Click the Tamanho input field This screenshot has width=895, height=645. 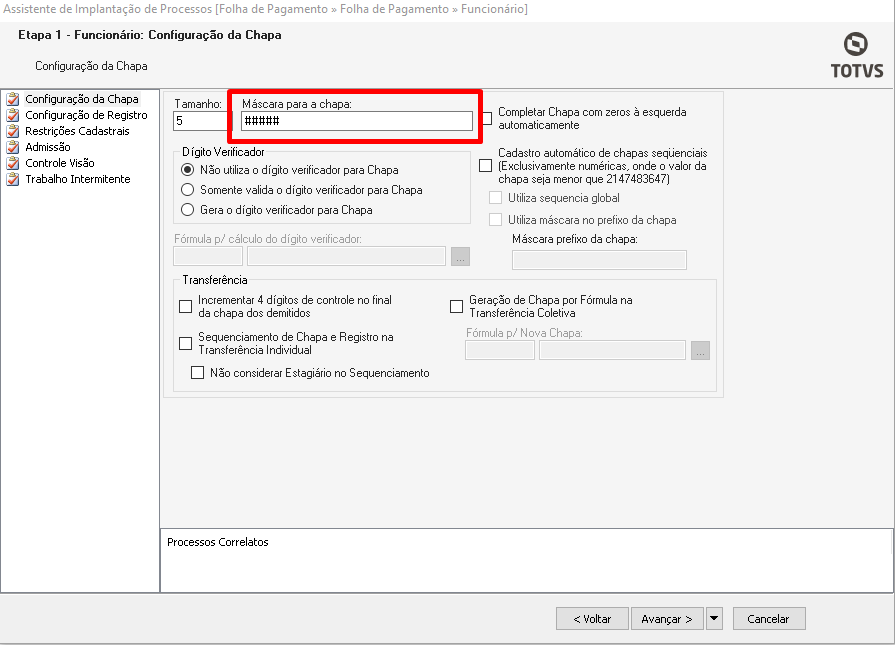201,121
